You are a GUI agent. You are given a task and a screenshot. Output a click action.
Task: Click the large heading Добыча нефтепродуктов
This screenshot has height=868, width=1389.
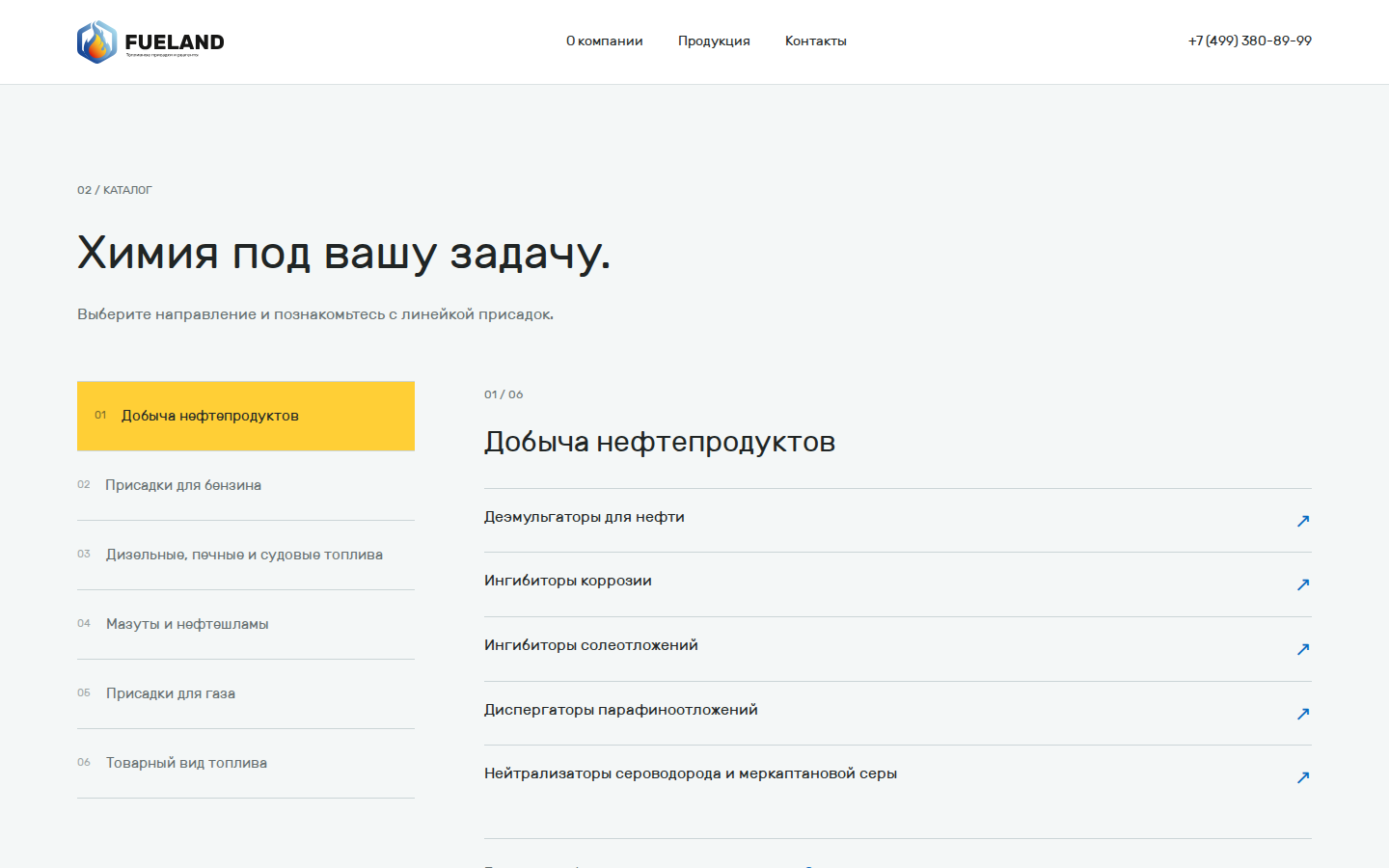coord(660,442)
